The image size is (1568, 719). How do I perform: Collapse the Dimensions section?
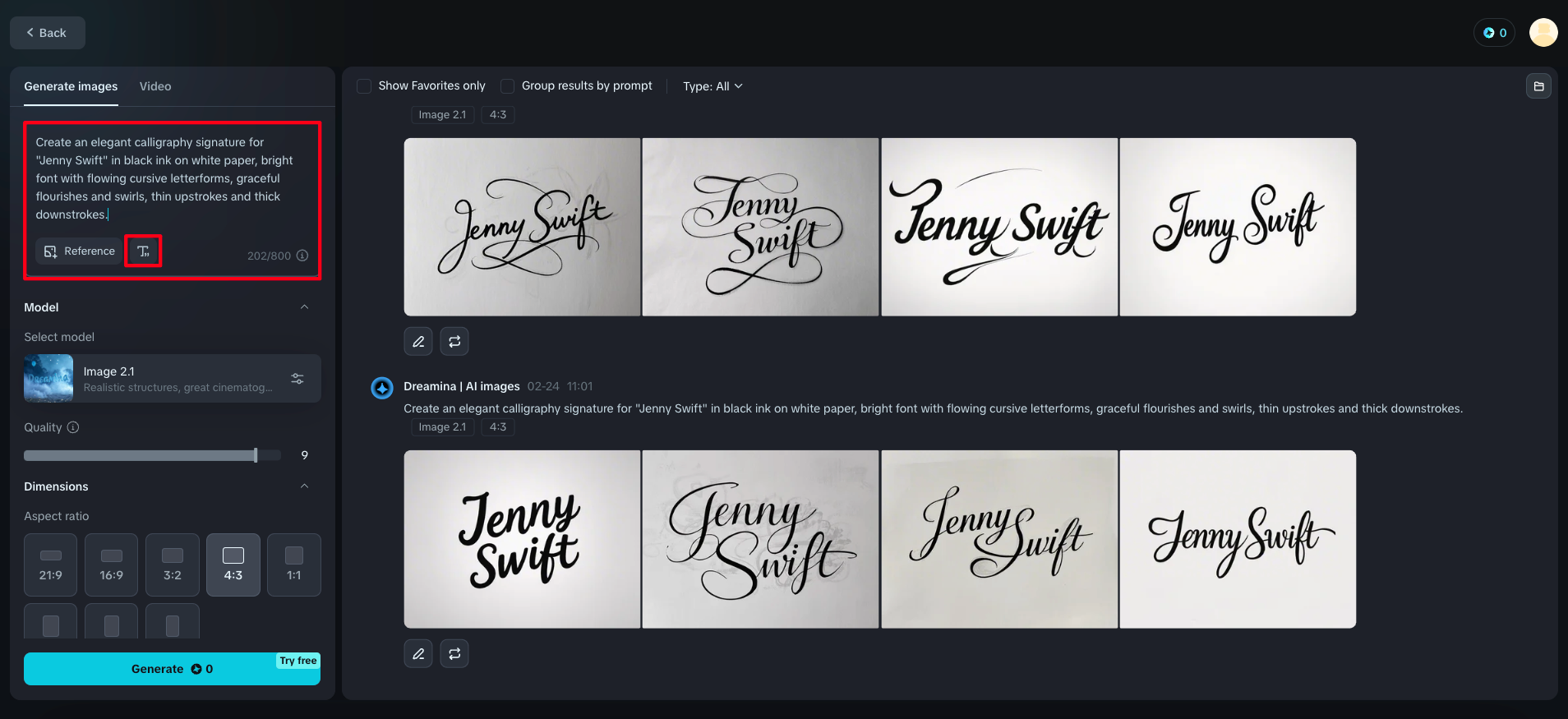click(x=304, y=486)
